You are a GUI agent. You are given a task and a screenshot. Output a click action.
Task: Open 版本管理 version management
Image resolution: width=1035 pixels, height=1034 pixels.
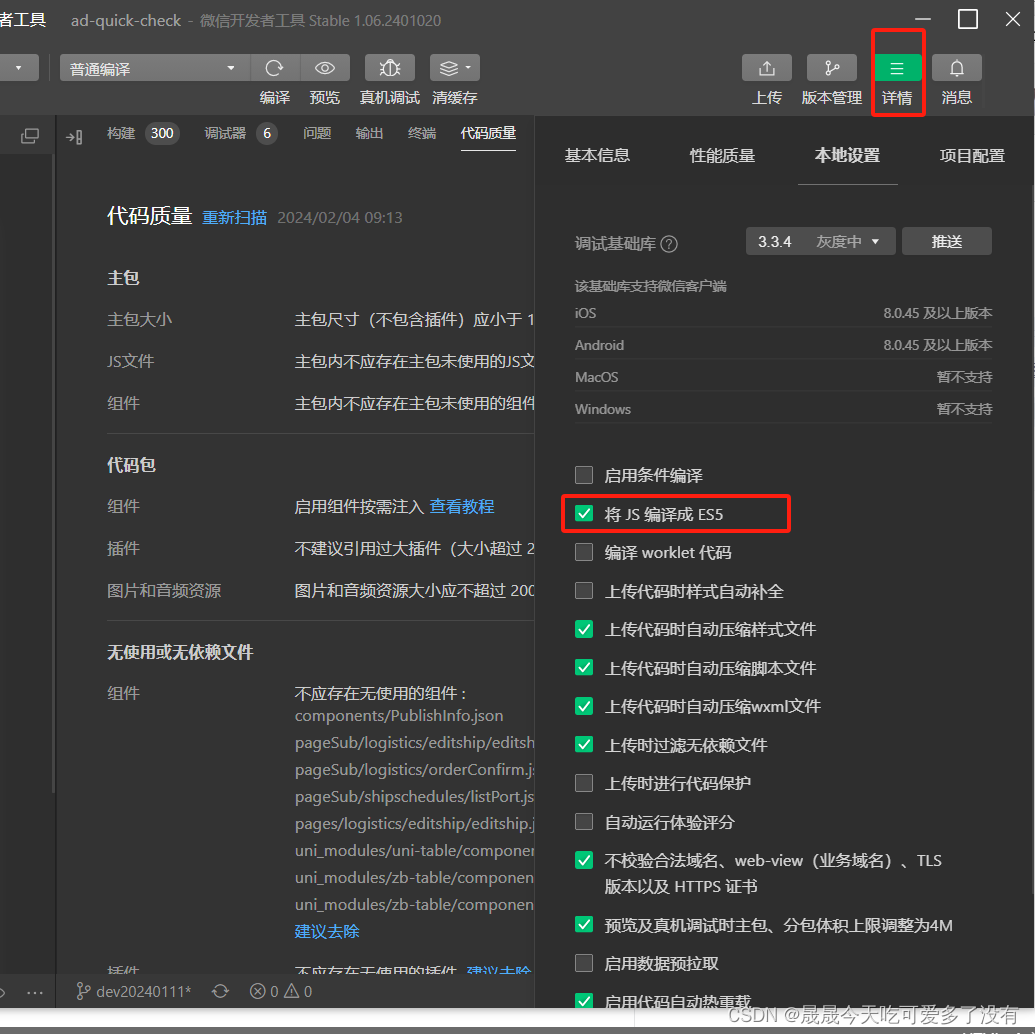tap(832, 67)
